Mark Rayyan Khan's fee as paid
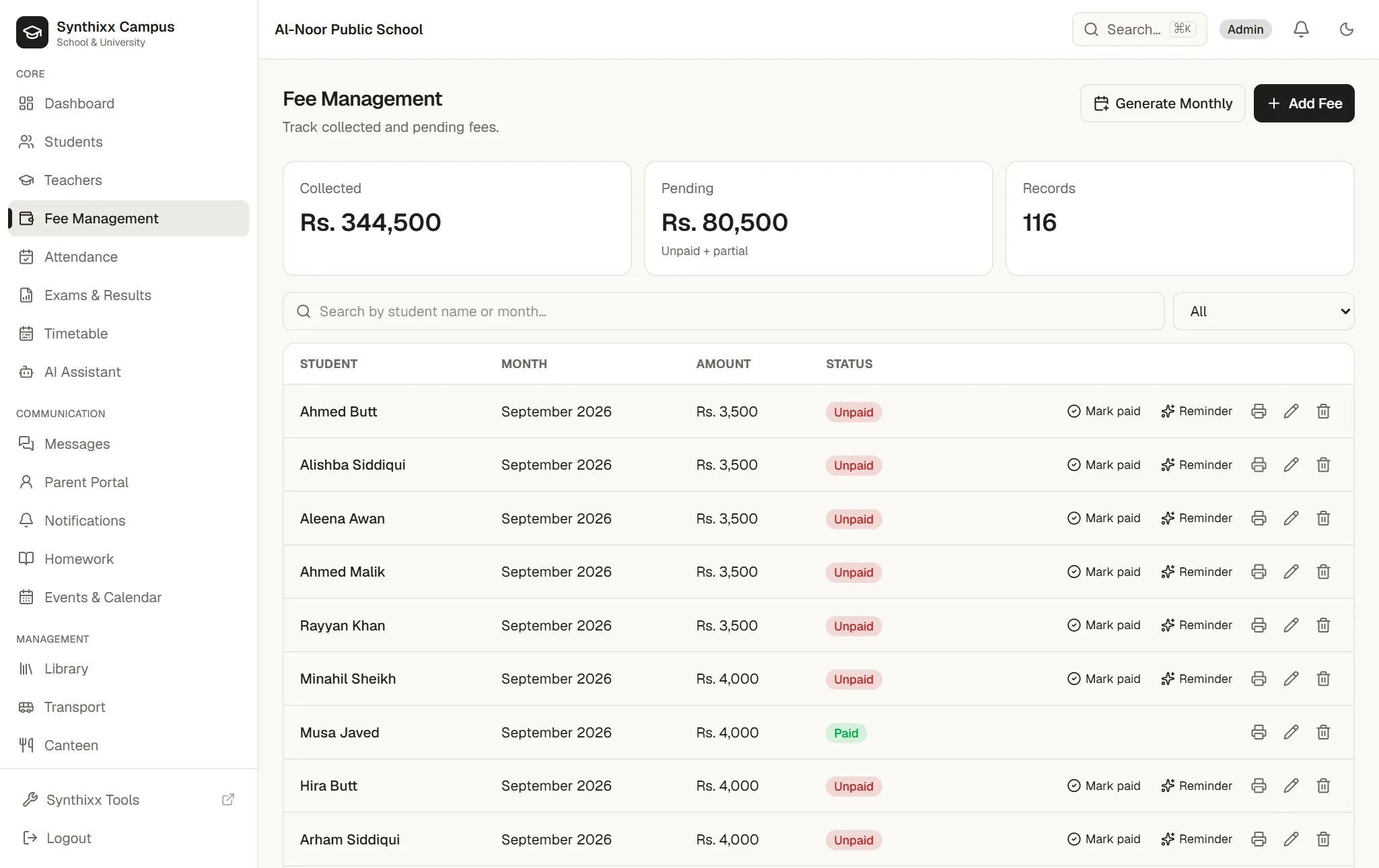 tap(1104, 625)
